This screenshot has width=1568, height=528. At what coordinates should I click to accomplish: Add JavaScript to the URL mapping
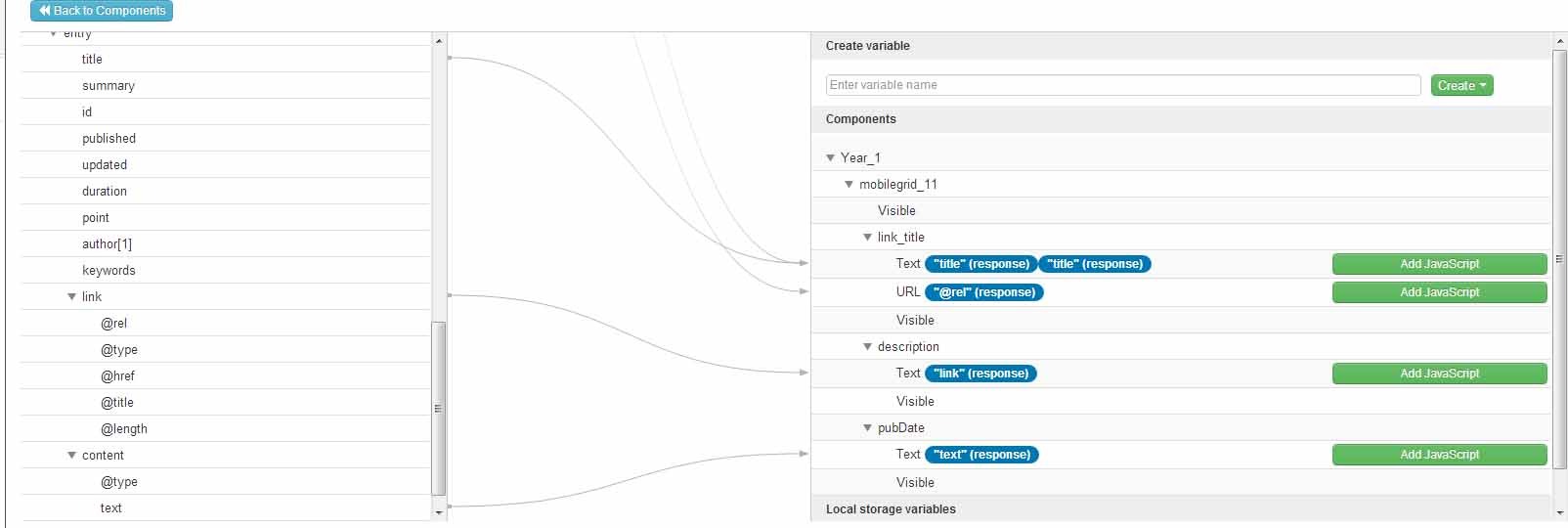(1439, 292)
